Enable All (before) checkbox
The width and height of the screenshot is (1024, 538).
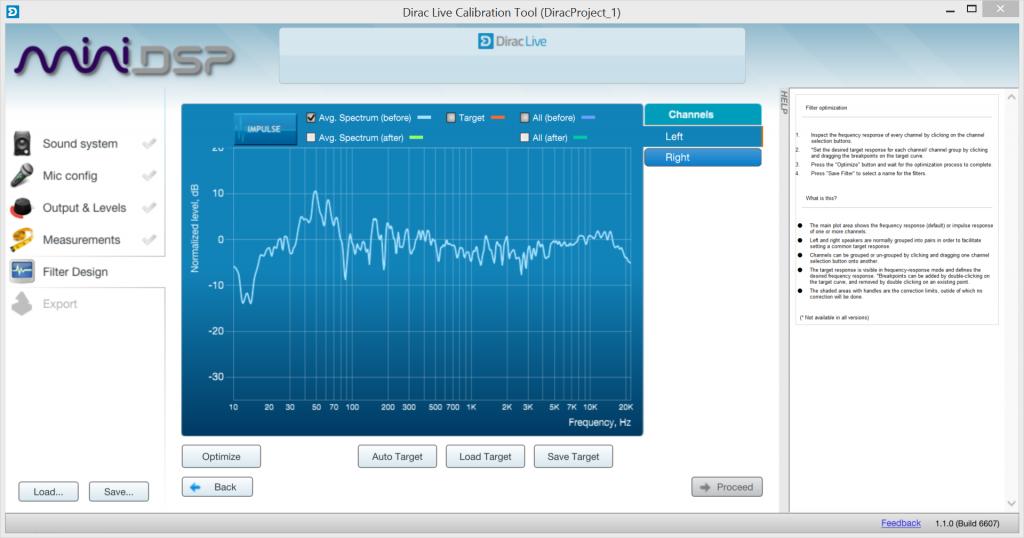[524, 118]
